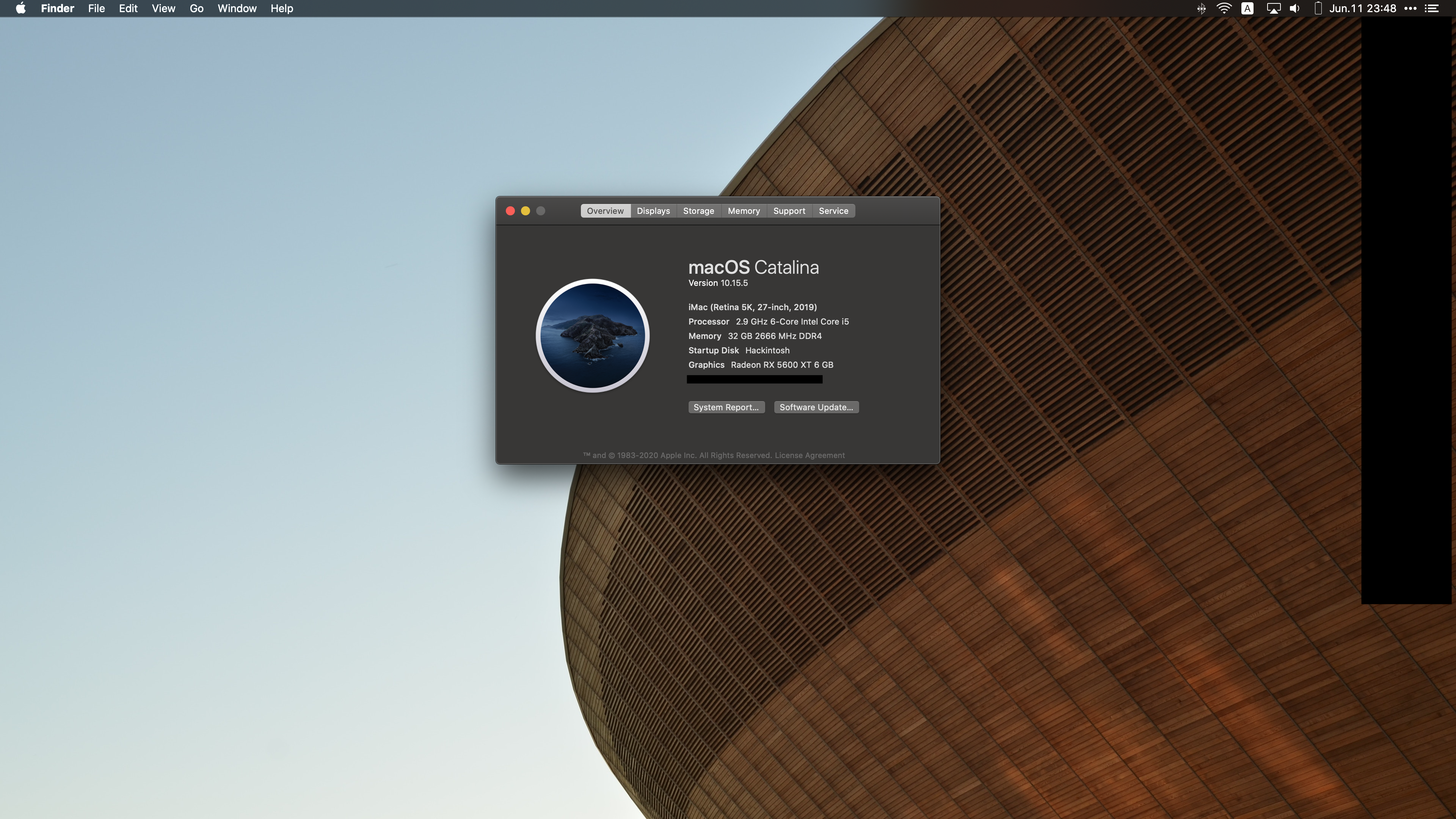This screenshot has height=819, width=1456.
Task: Click the Bluetooth status icon
Action: click(1201, 8)
